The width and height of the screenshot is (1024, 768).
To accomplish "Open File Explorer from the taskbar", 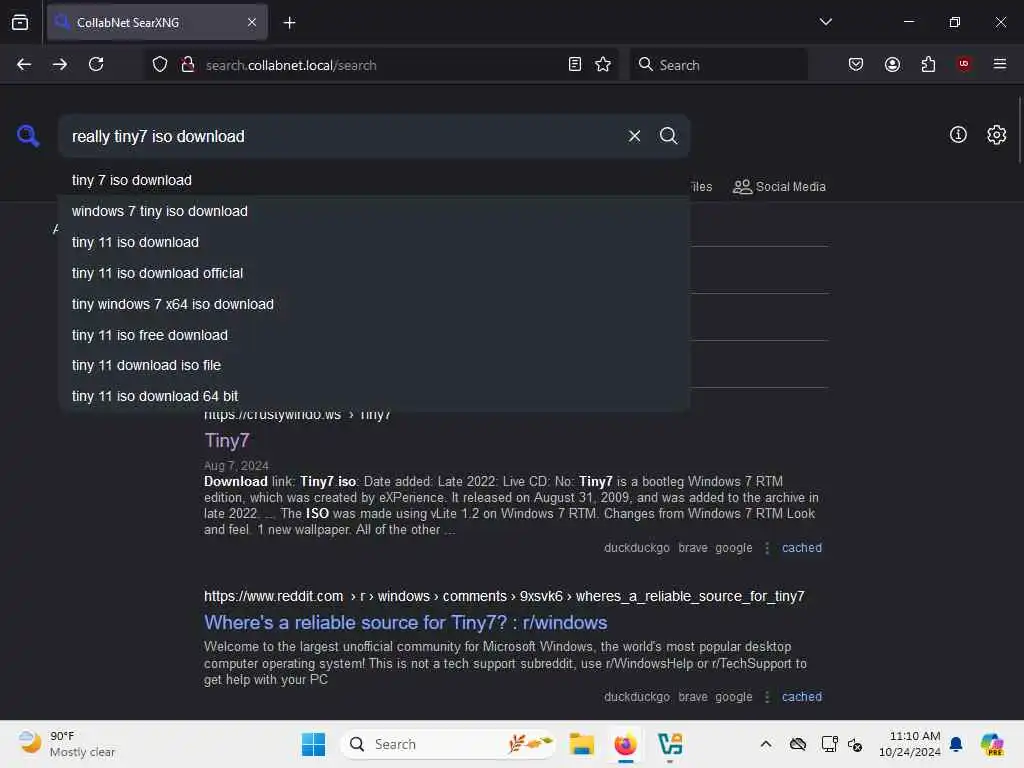I will tap(581, 744).
